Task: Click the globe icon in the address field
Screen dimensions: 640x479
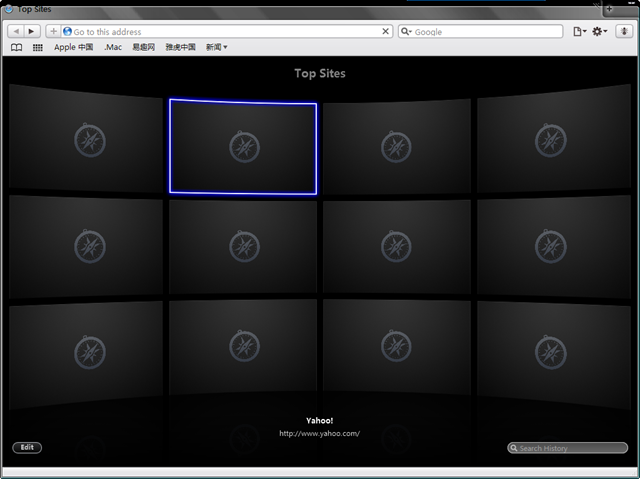Action: [67, 31]
